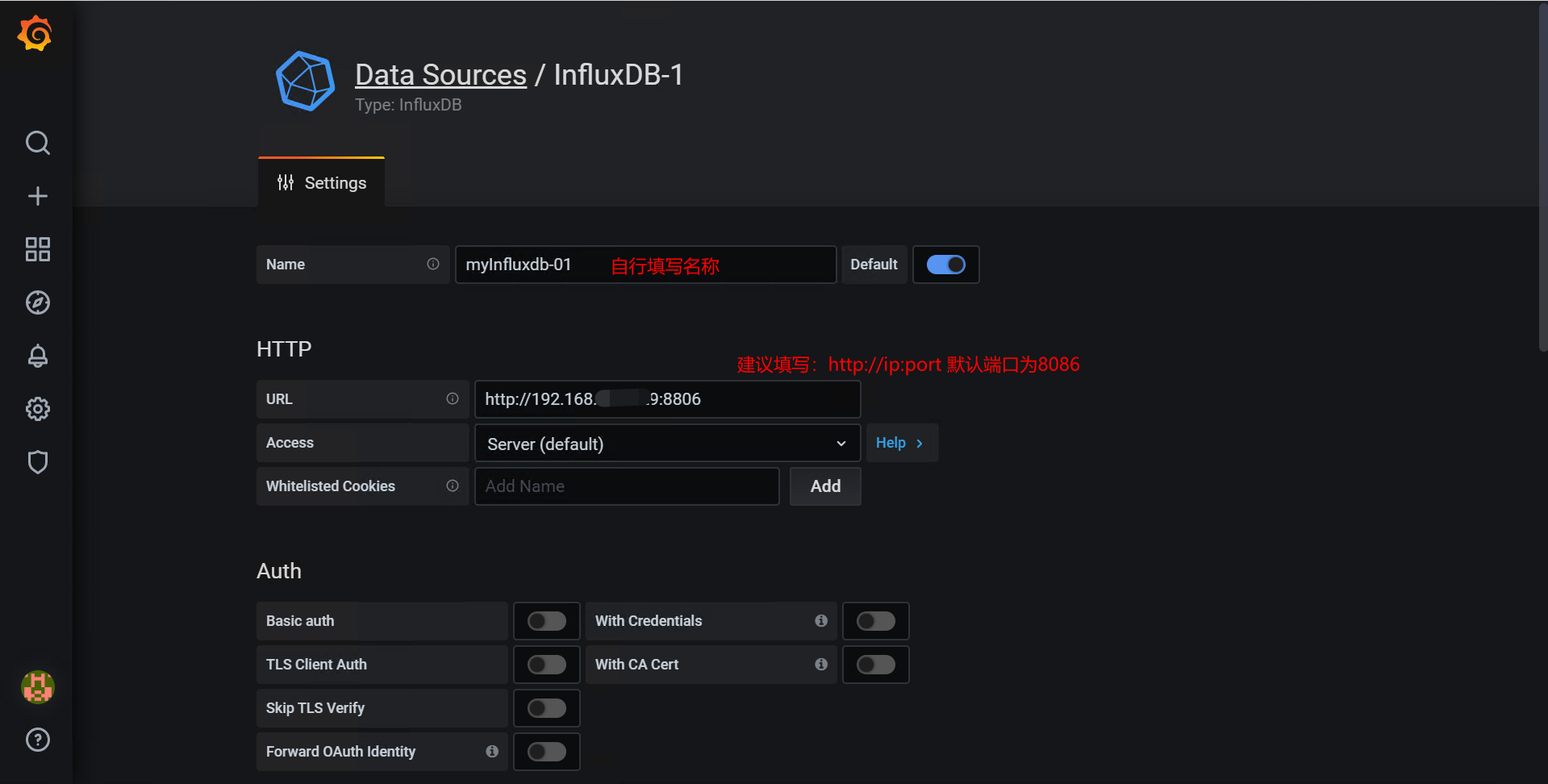Enable the Basic auth toggle
The height and width of the screenshot is (784, 1548).
(x=546, y=621)
